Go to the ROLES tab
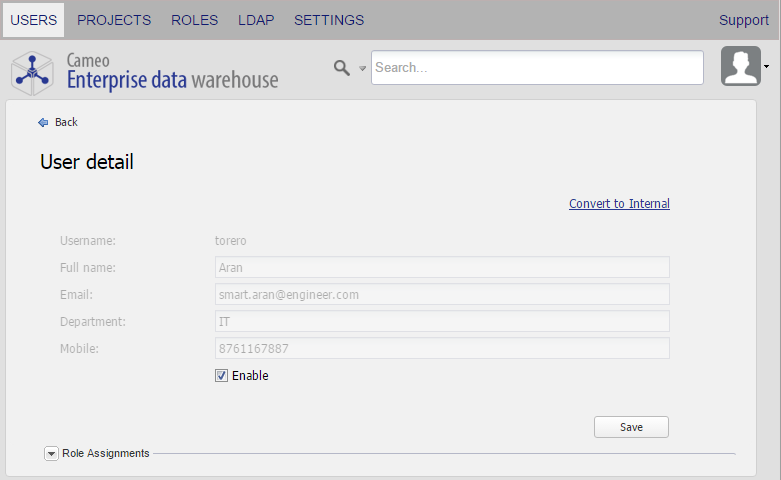 coord(194,20)
